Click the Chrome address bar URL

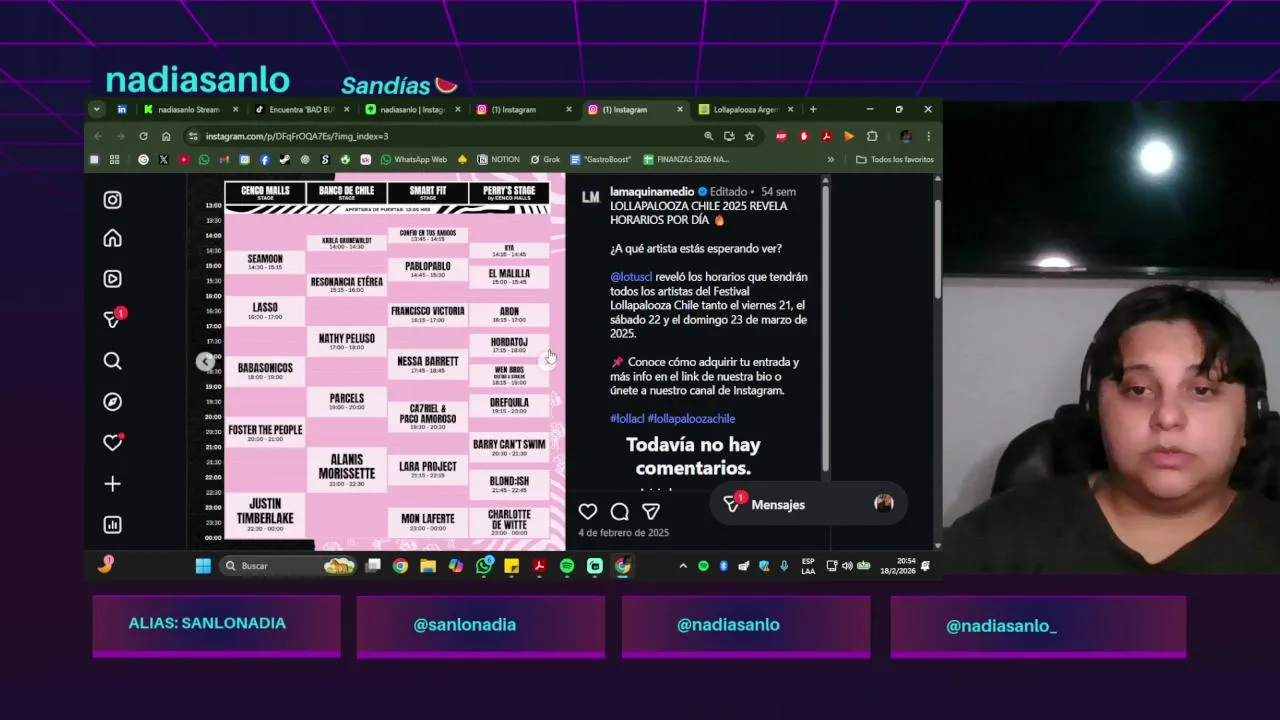(x=297, y=136)
